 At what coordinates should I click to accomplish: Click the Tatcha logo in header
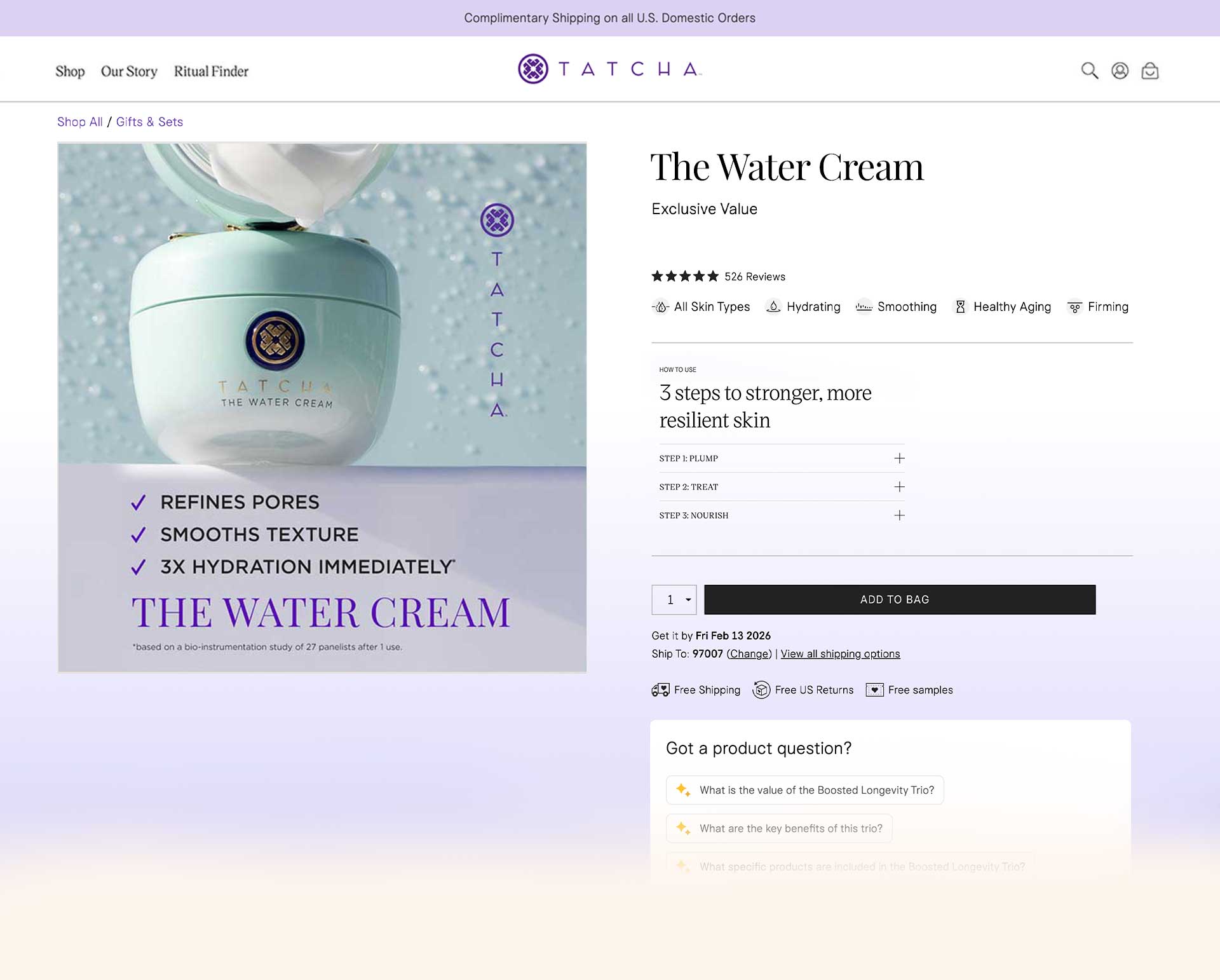[x=609, y=69]
